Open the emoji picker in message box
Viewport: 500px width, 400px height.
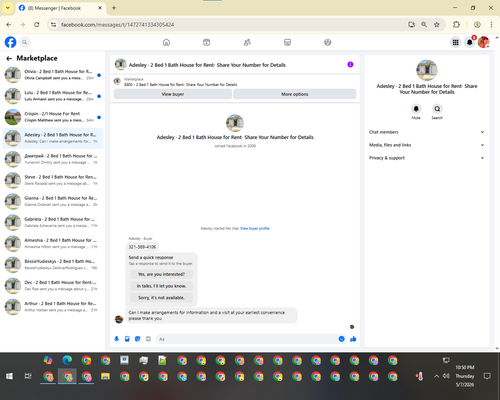click(341, 339)
